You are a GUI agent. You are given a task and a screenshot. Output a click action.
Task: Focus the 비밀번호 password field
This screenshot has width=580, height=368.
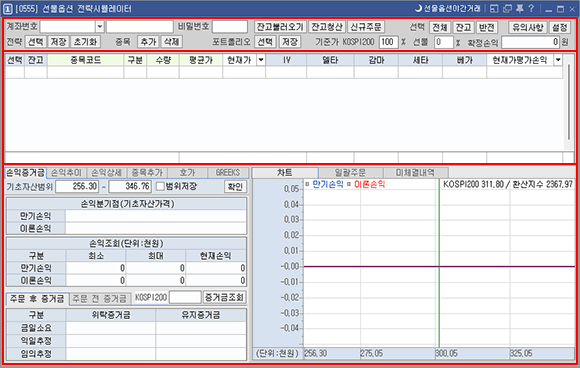(x=230, y=27)
